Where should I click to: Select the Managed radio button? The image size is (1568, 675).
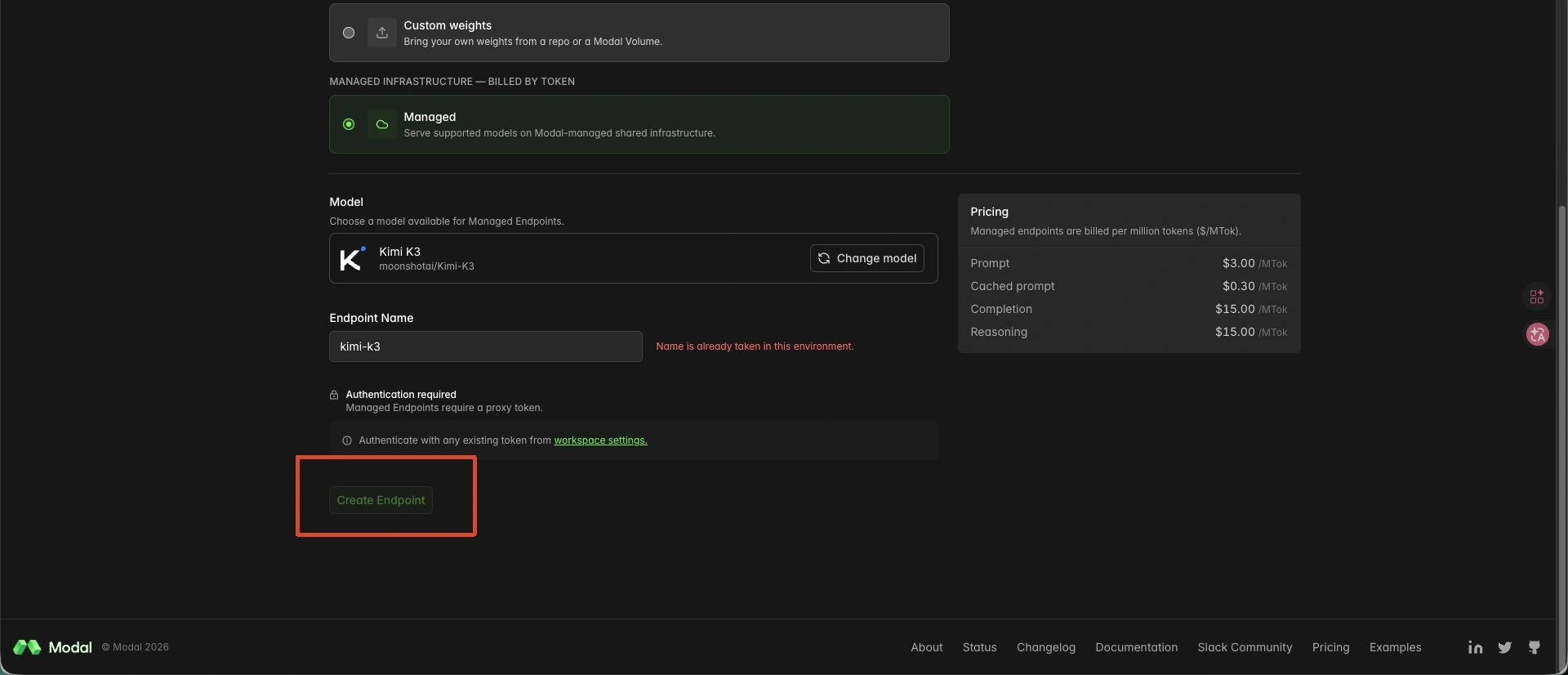[349, 124]
